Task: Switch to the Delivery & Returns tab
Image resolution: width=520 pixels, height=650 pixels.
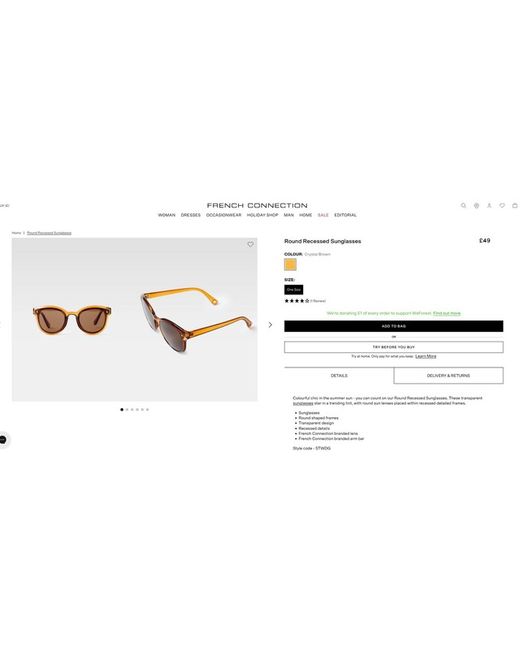Action: coord(449,376)
